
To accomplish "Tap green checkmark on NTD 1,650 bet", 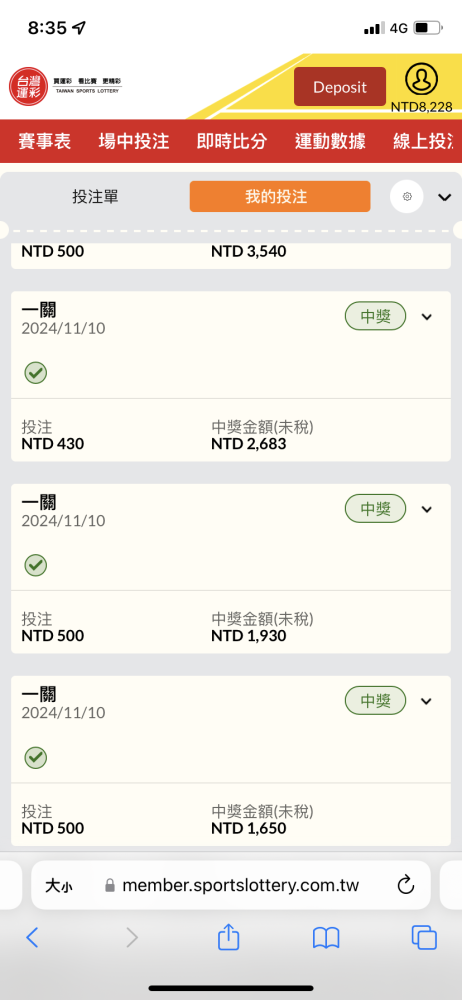I will tap(36, 758).
